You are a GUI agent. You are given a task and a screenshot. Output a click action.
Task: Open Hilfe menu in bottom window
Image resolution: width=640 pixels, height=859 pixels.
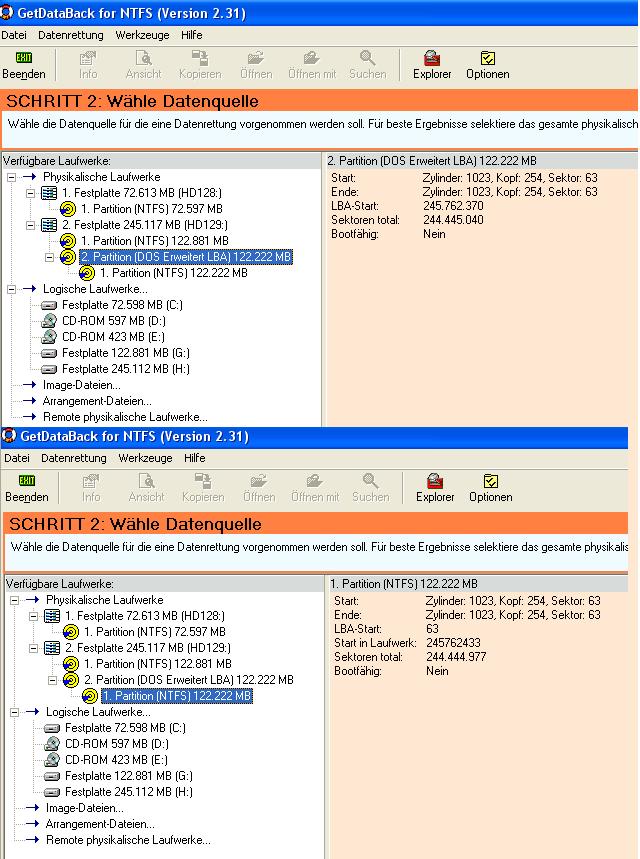coord(195,458)
